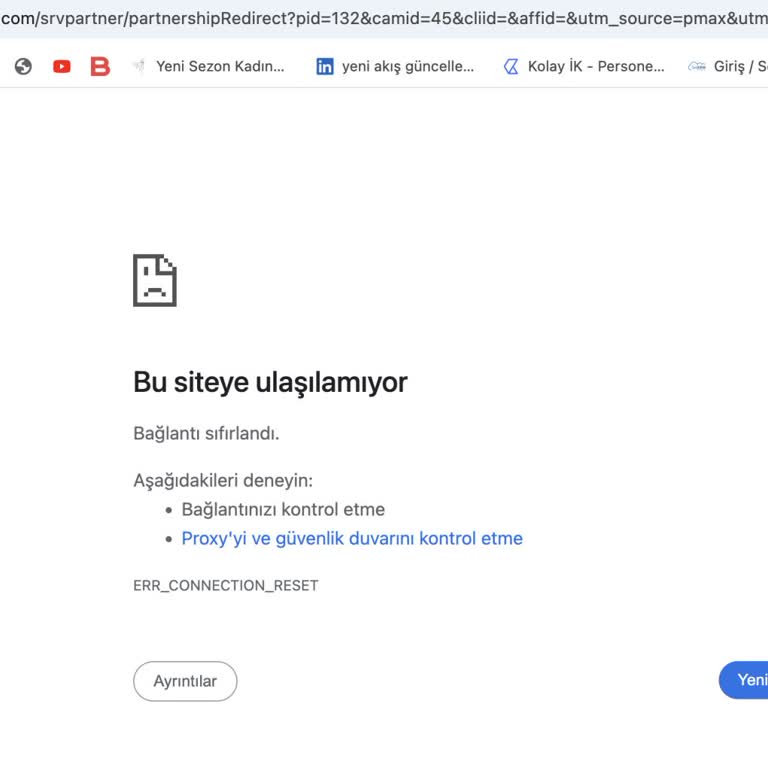The height and width of the screenshot is (768, 768).
Task: Open the YouTube bookmark icon
Action: coord(62,66)
